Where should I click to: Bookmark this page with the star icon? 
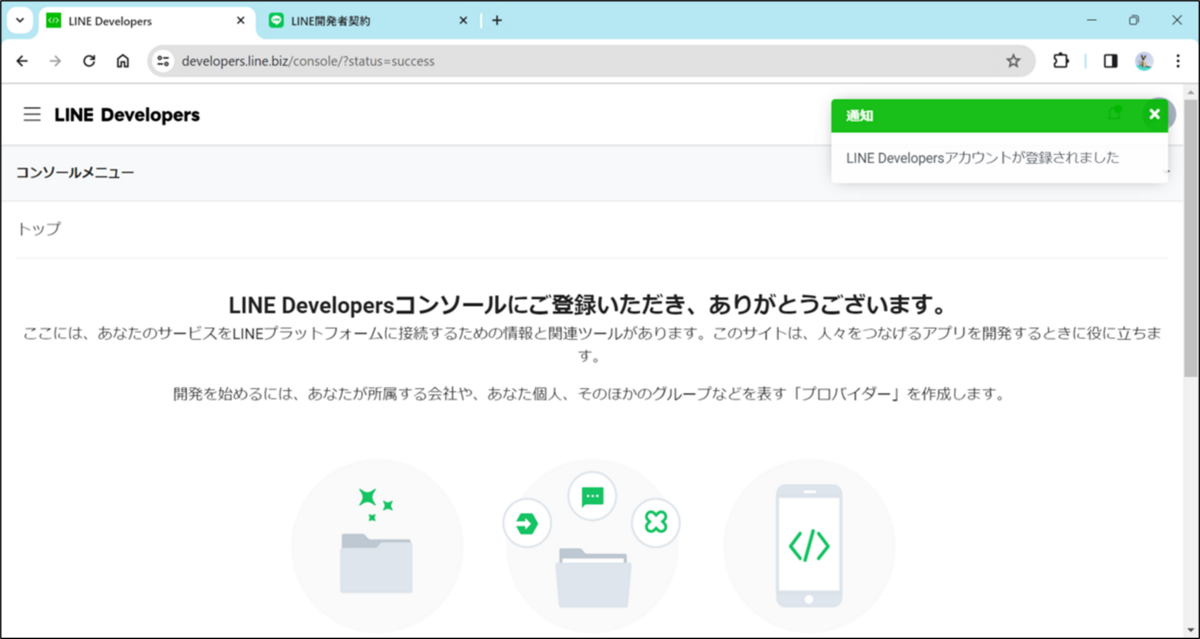(1013, 61)
